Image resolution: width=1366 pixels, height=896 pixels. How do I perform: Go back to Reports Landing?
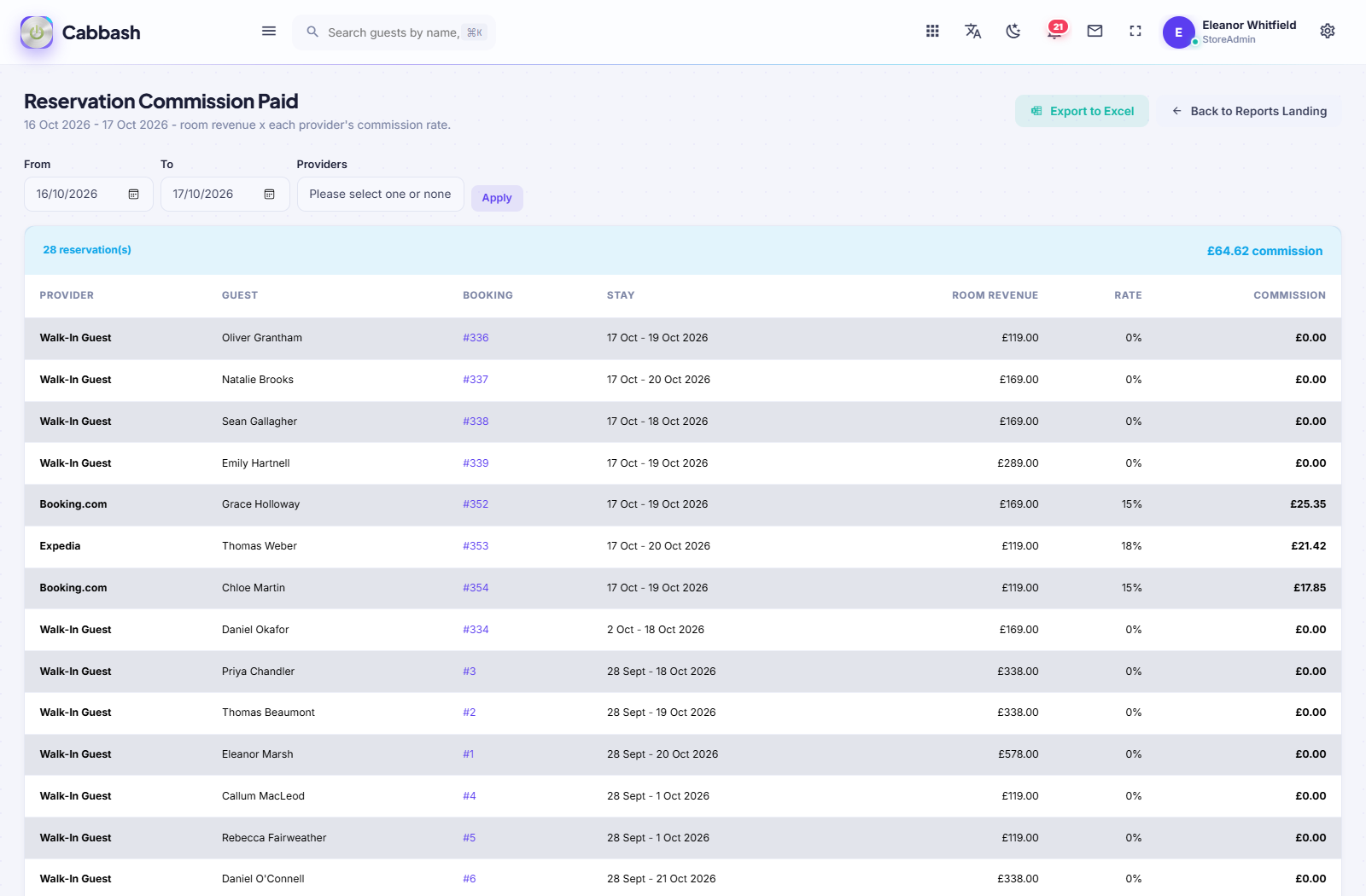pos(1249,111)
